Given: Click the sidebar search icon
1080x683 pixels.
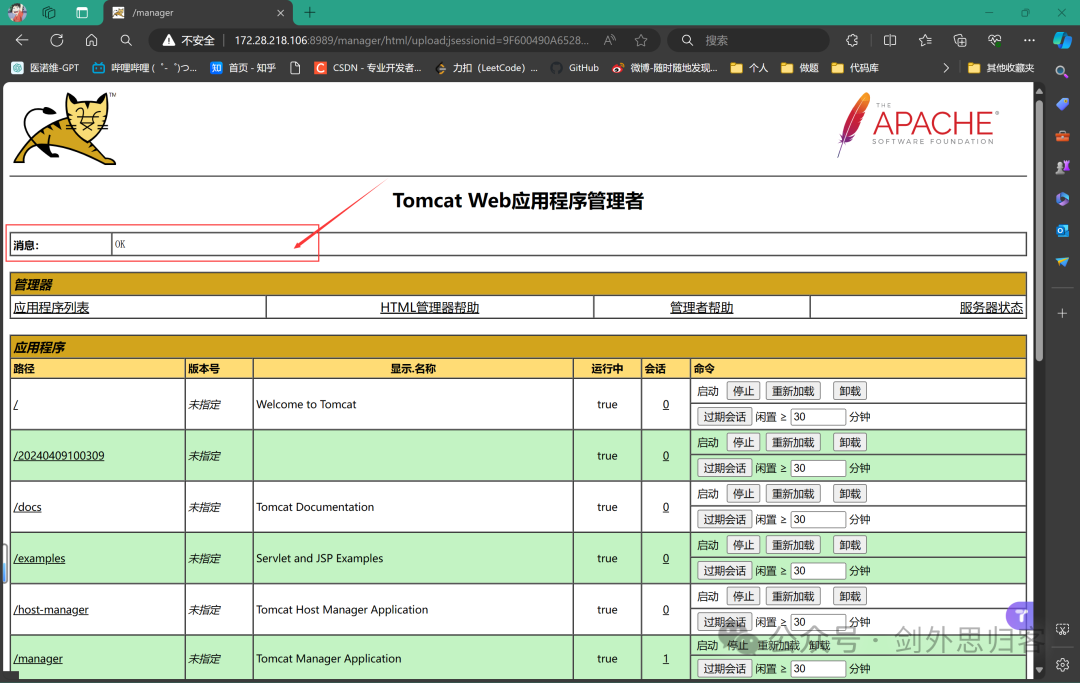Looking at the screenshot, I should click(1062, 71).
